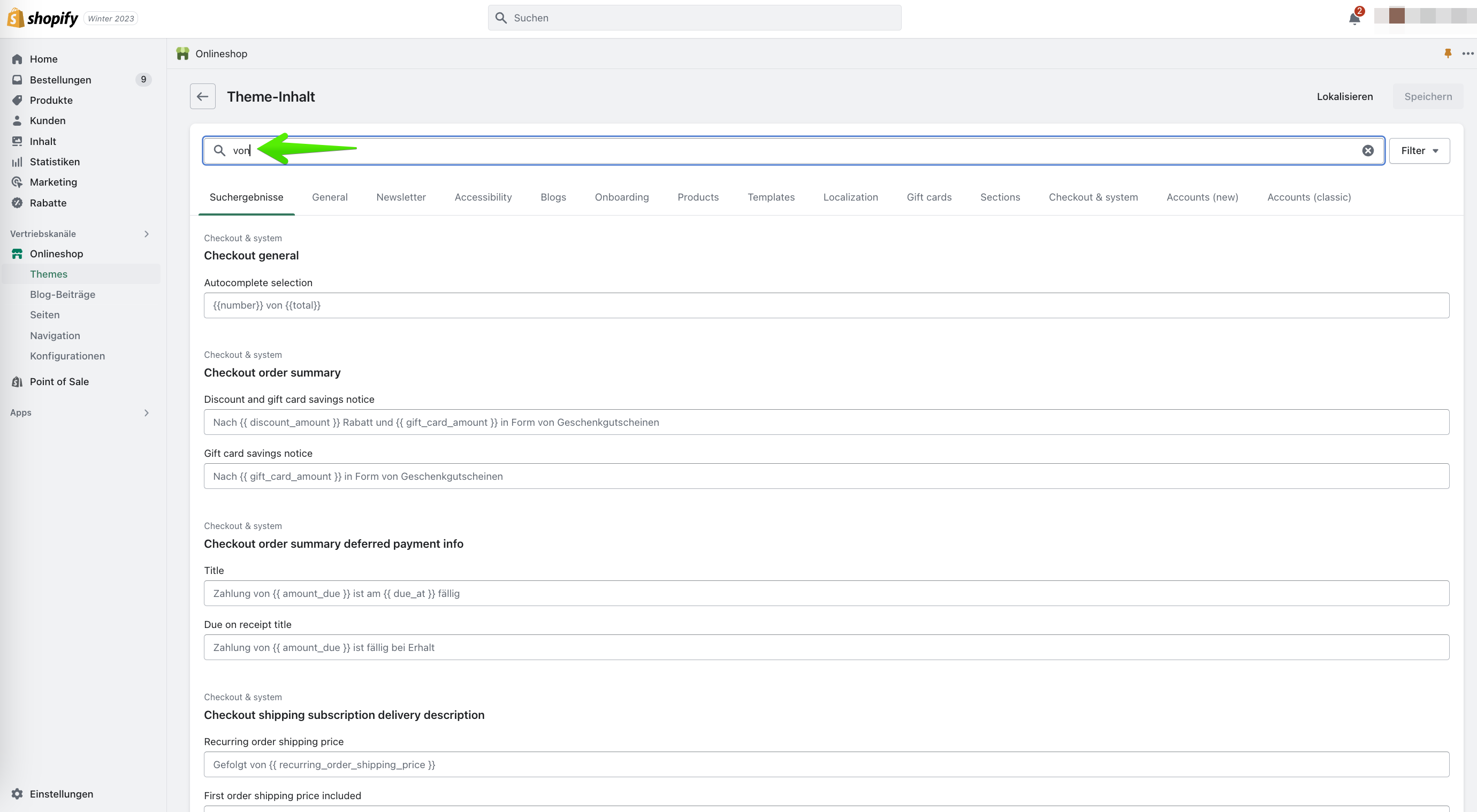Click the pin icon in the Onlineshop header
1477x812 pixels.
1447,53
